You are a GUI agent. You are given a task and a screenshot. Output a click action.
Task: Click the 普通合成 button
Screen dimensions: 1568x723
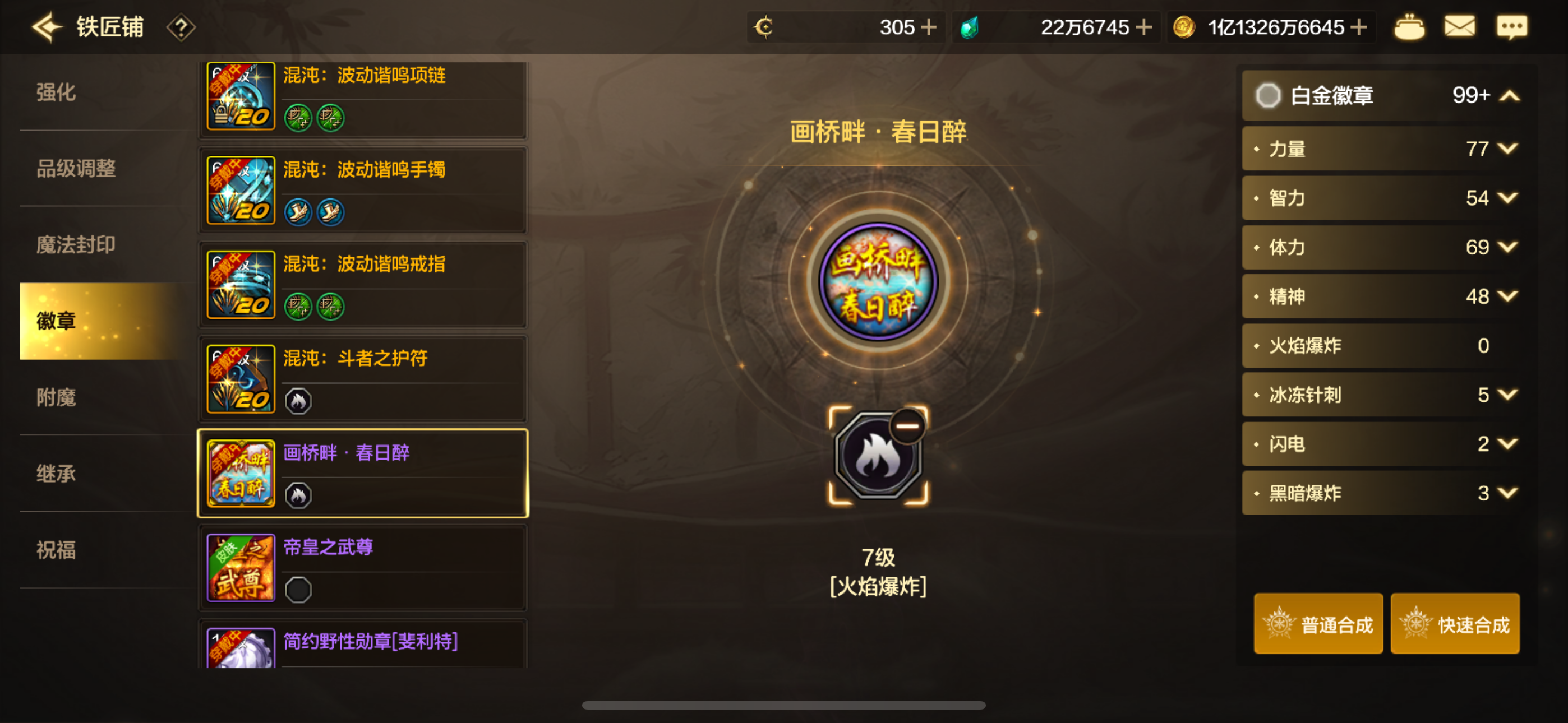tap(1318, 624)
